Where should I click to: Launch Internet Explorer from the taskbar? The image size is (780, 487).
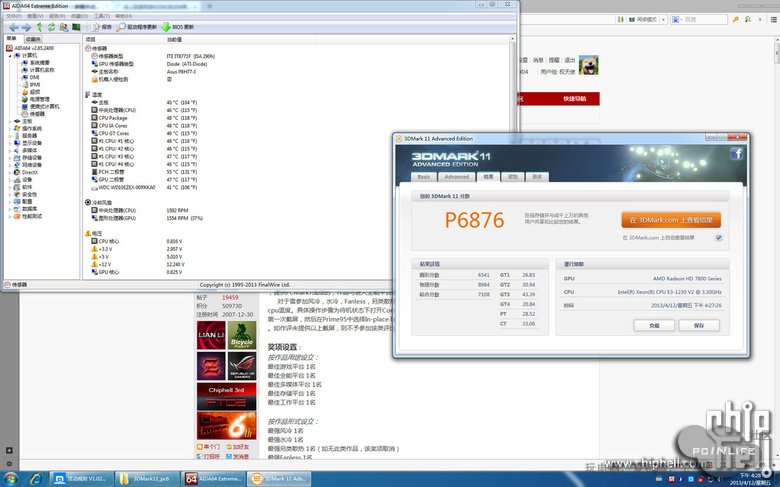[35, 479]
